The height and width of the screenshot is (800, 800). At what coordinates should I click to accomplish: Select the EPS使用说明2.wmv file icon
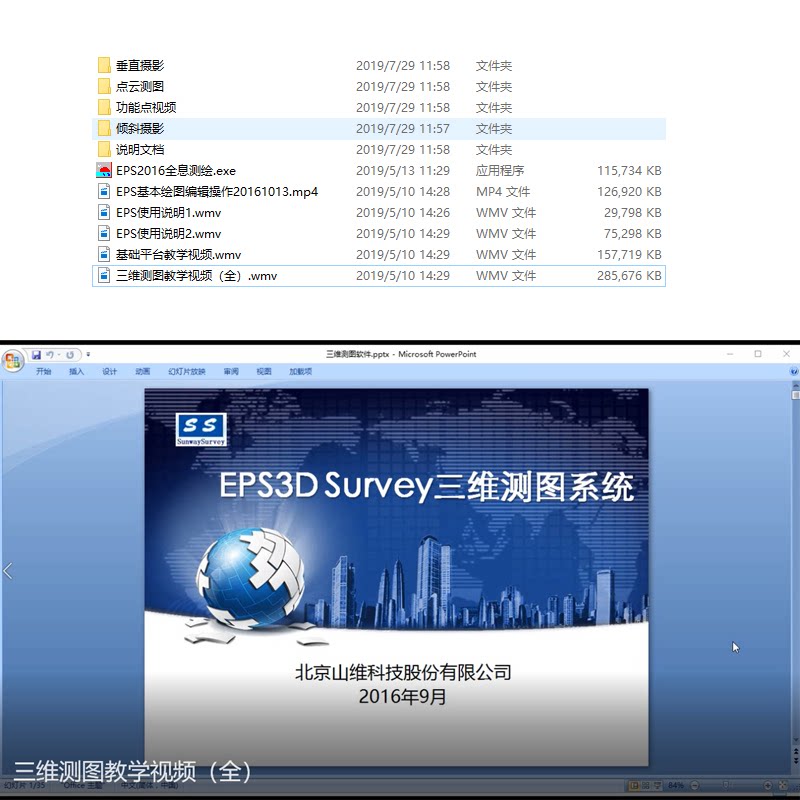pos(104,233)
